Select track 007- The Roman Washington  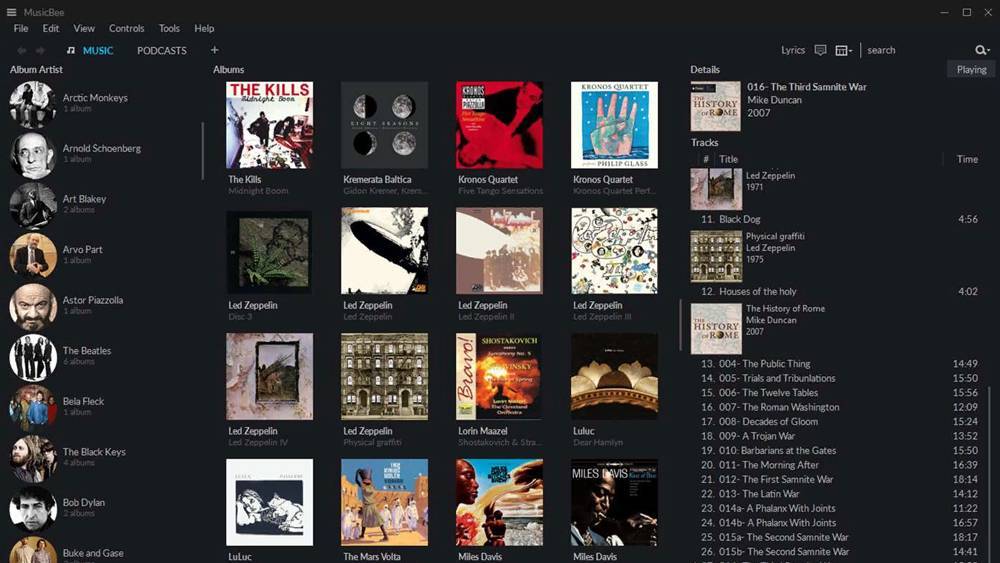tap(839, 407)
